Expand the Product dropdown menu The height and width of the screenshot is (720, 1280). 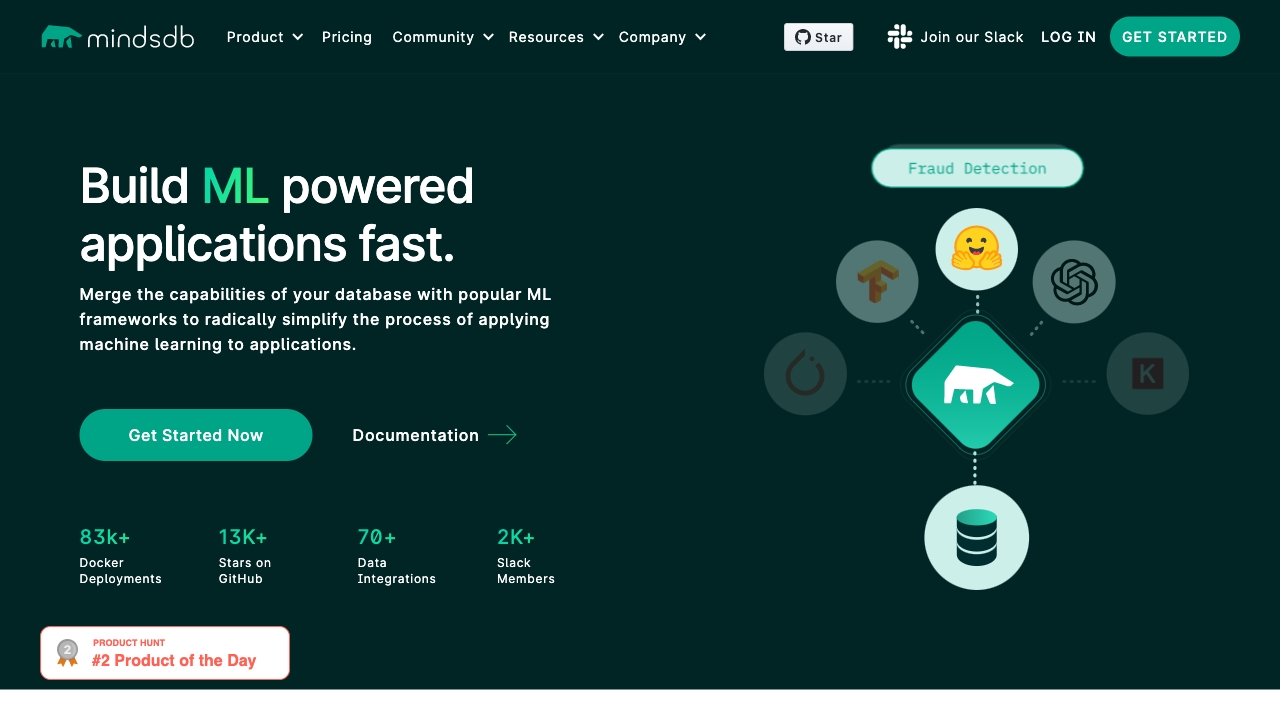click(x=264, y=37)
